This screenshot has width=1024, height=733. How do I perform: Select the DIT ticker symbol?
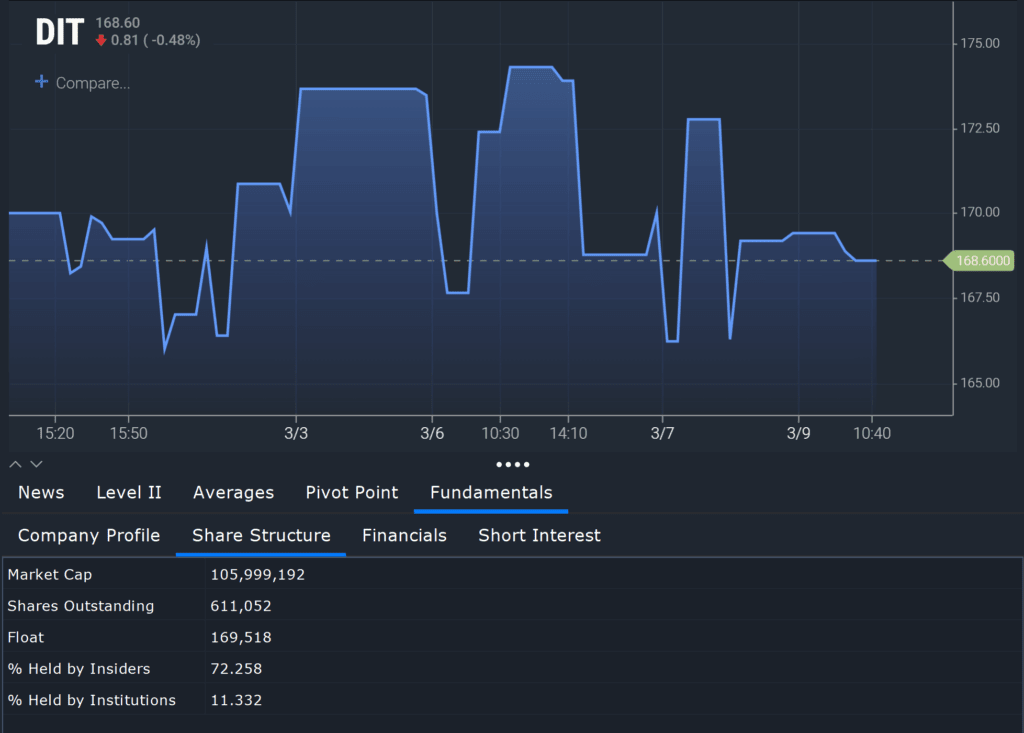click(x=59, y=31)
